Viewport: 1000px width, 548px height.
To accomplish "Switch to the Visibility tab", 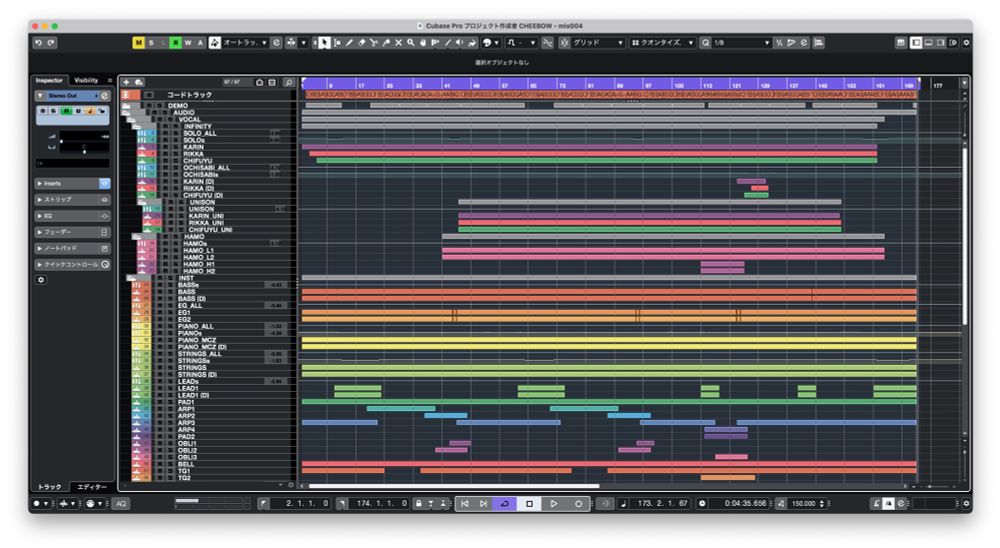I will coord(86,80).
